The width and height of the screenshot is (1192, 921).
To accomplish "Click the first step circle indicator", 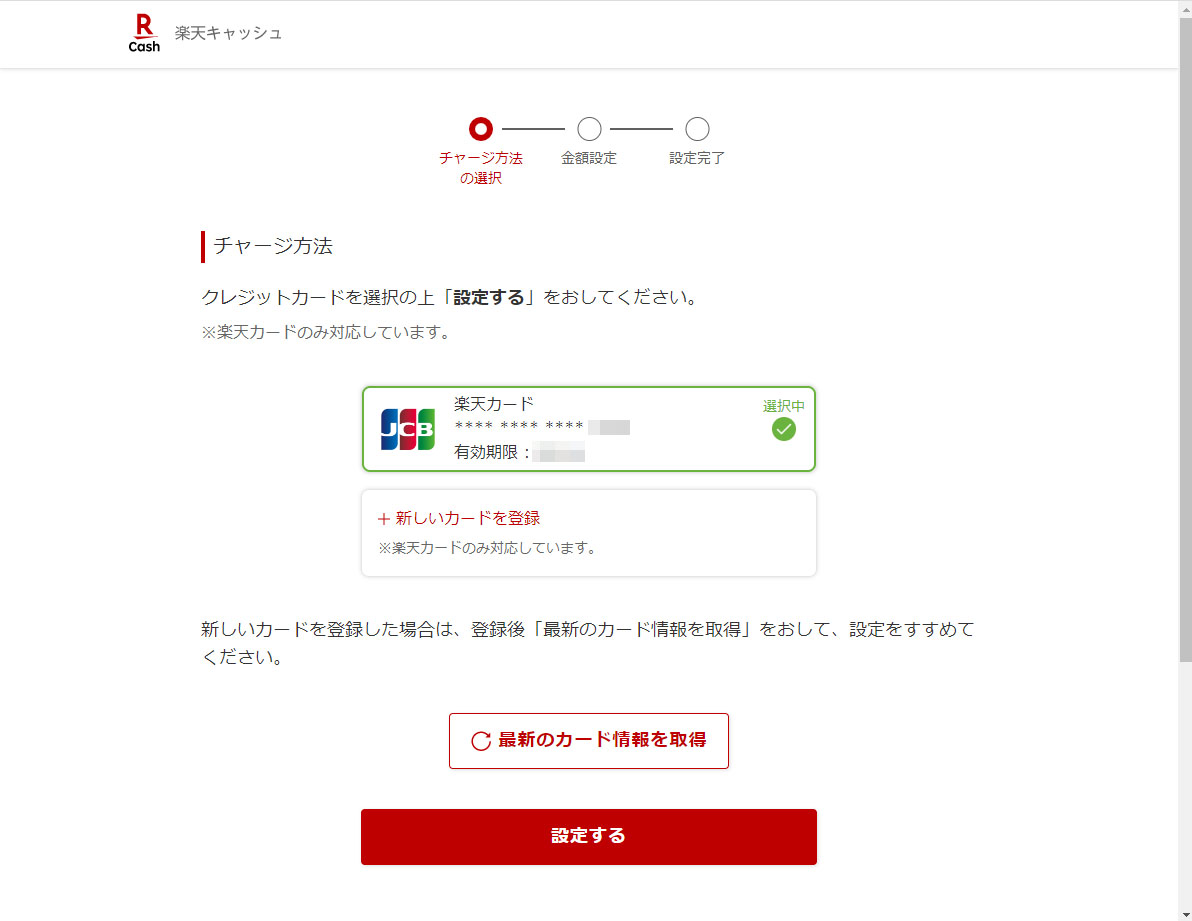I will [x=480, y=129].
